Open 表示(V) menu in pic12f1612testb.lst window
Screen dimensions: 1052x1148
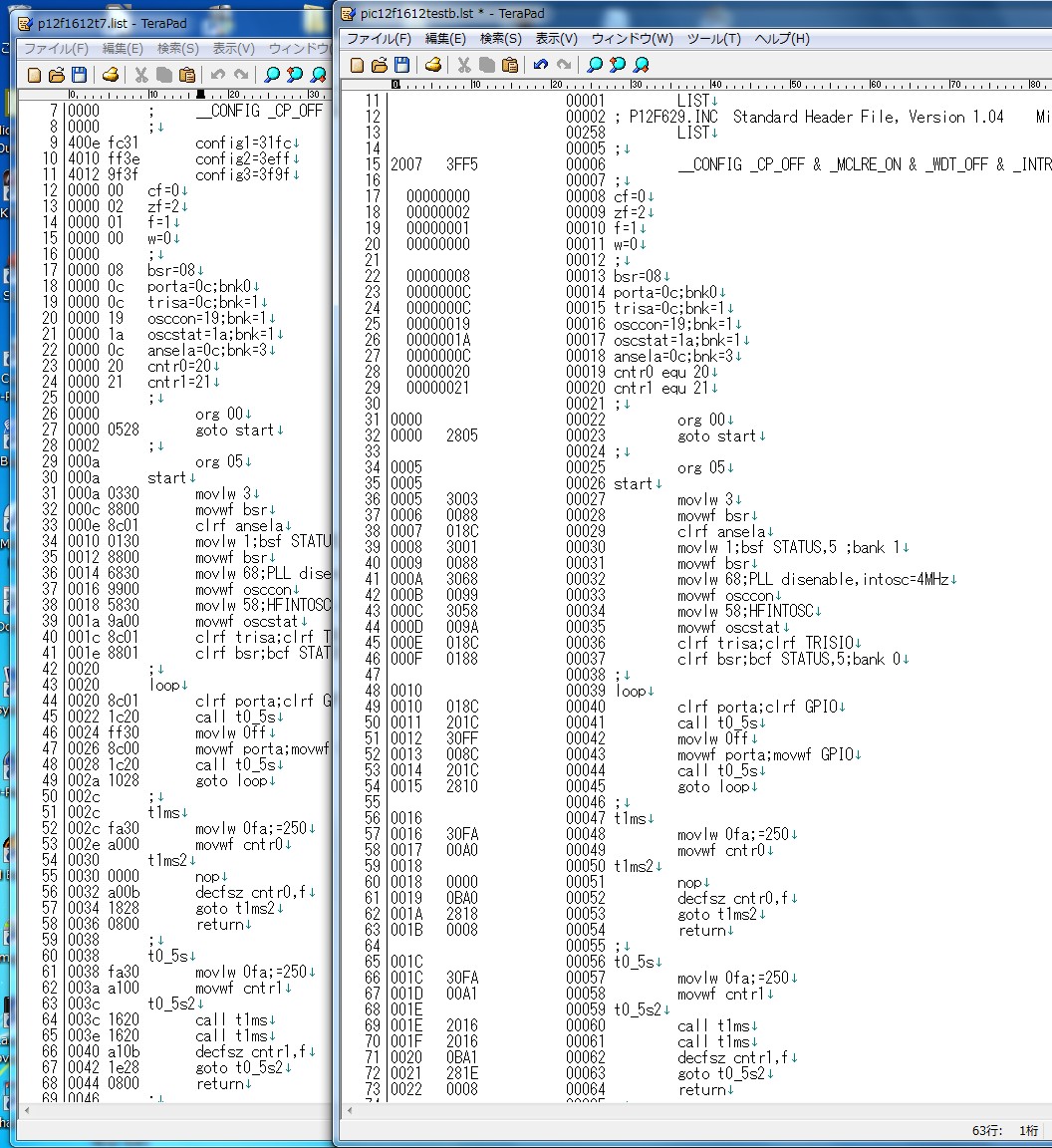(x=556, y=39)
